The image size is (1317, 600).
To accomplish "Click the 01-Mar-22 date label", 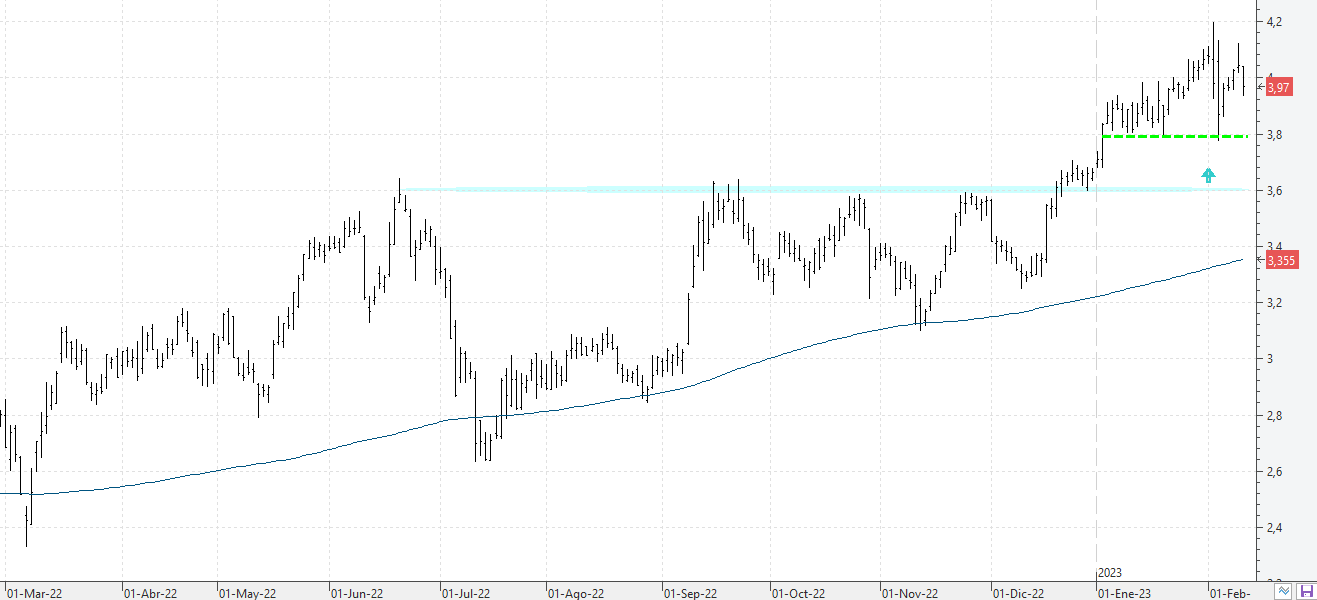I will [33, 593].
